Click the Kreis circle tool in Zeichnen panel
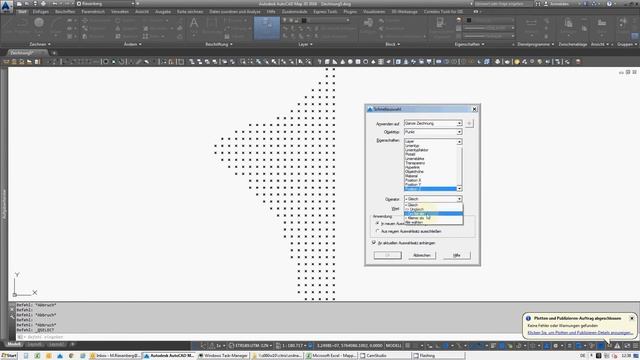 coord(39,23)
